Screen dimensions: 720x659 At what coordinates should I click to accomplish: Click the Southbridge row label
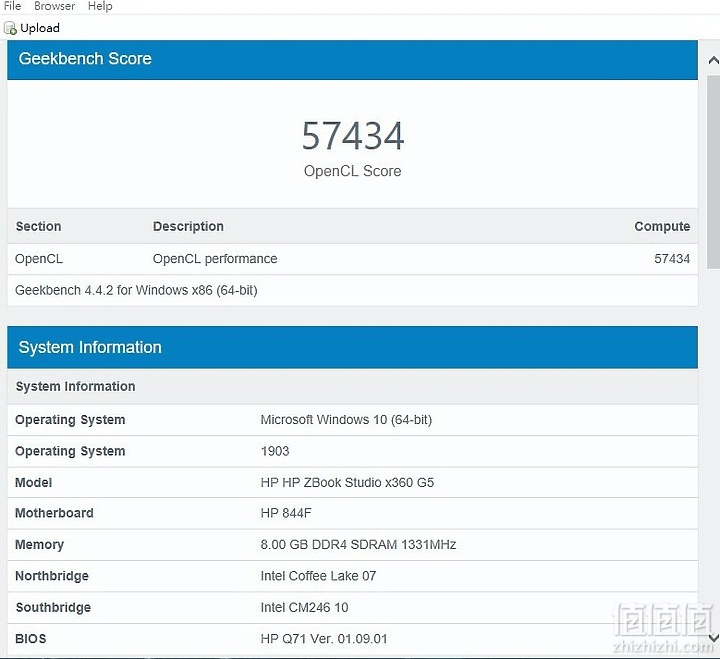pyautogui.click(x=53, y=608)
